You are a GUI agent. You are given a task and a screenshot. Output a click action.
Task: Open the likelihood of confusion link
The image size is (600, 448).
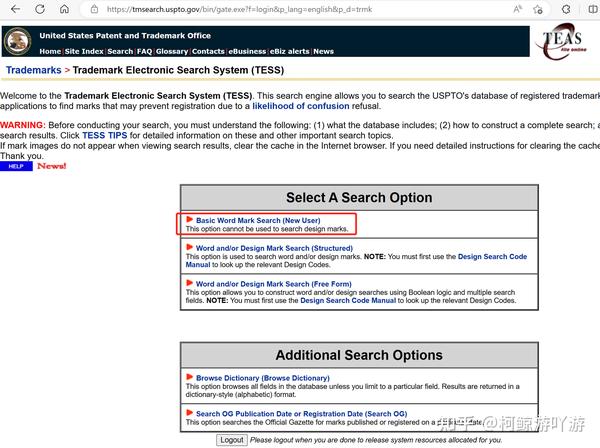[301, 106]
